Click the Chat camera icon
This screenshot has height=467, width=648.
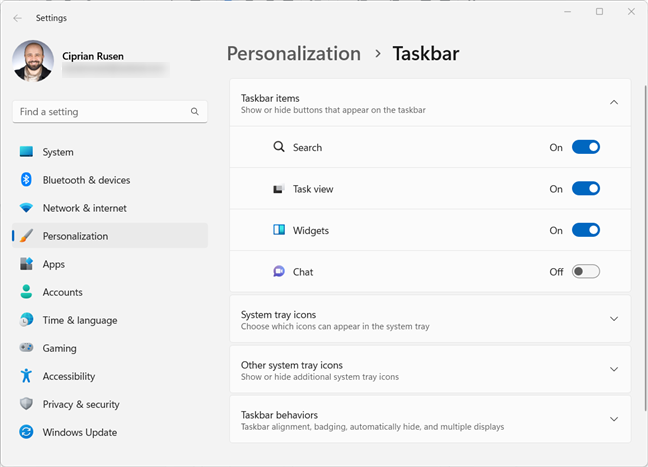[279, 272]
